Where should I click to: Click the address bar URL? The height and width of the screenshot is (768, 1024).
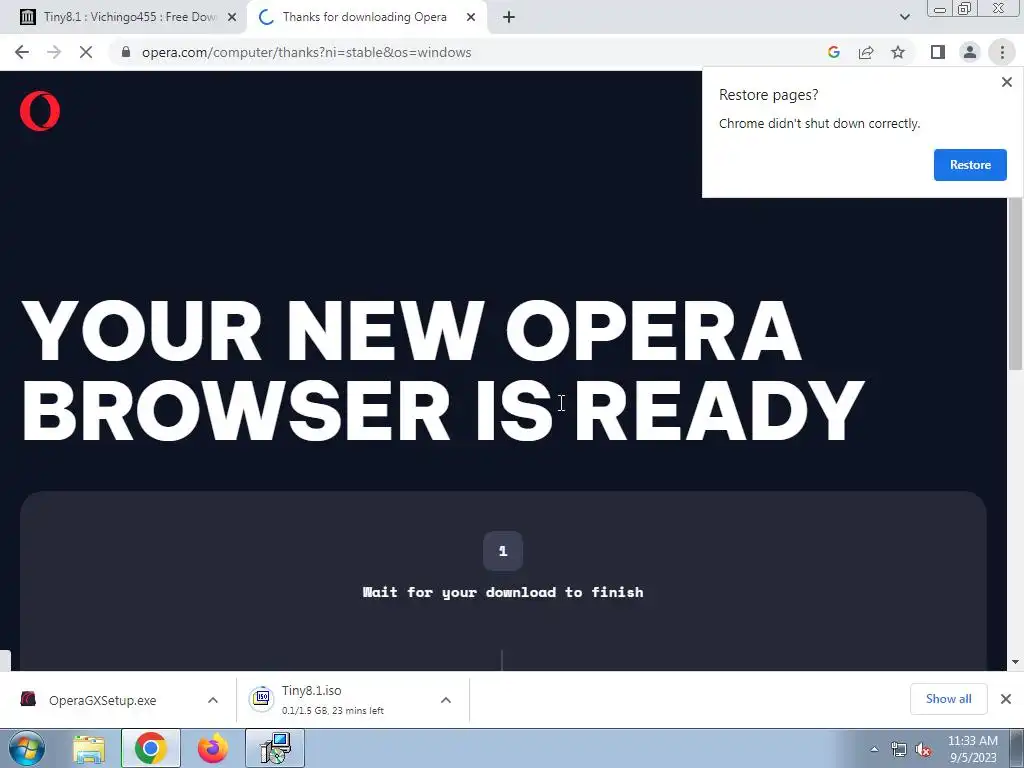click(x=306, y=52)
